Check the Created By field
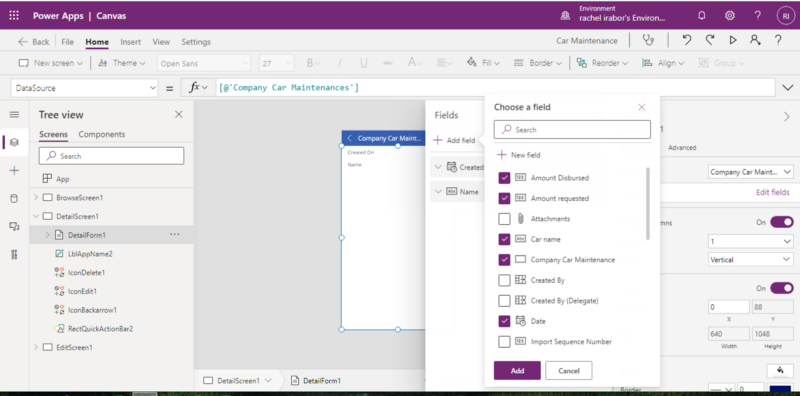Viewport: 800px width, 396px height. [x=504, y=280]
